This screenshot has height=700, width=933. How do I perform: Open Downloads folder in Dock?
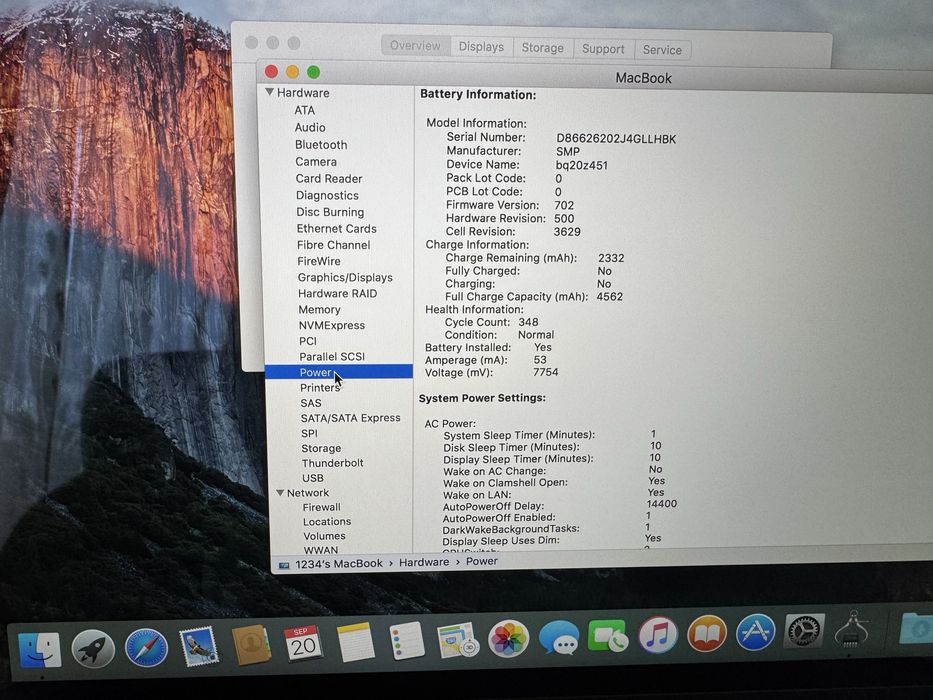pos(915,629)
